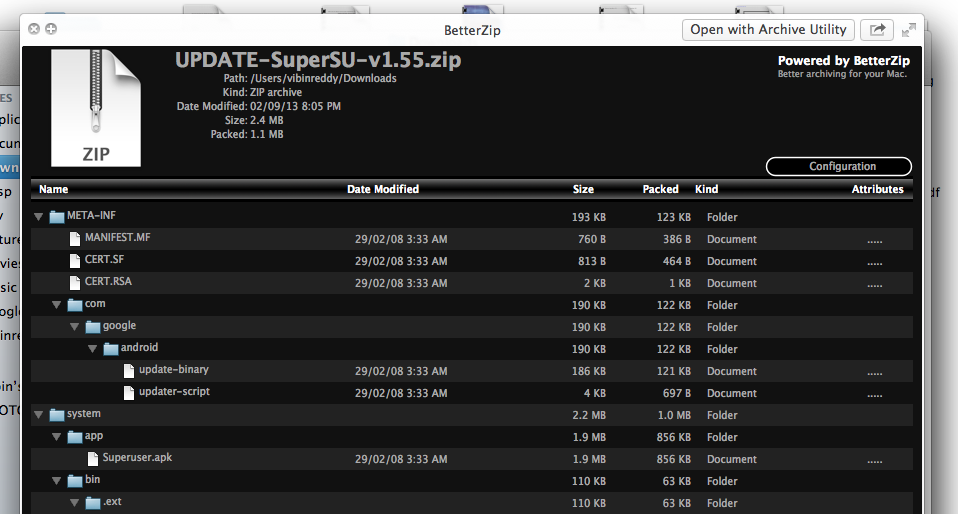Image resolution: width=958 pixels, height=514 pixels.
Task: Click the Path /Users/vibinreddy/Downloads text
Action: point(310,78)
